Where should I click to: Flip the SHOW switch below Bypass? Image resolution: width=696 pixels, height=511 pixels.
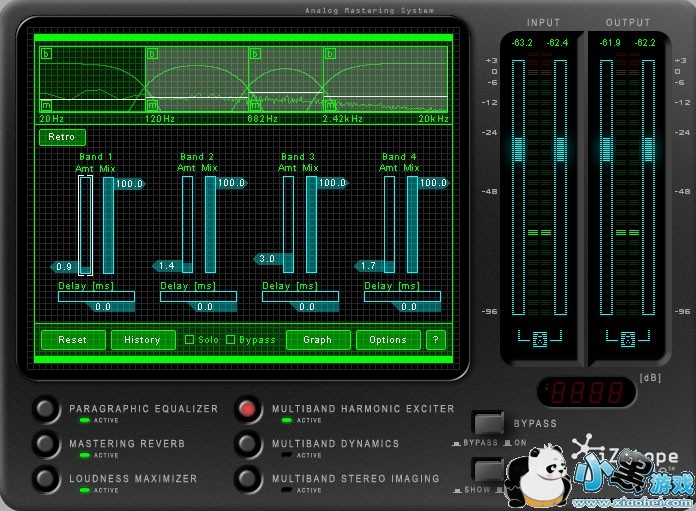click(x=488, y=470)
